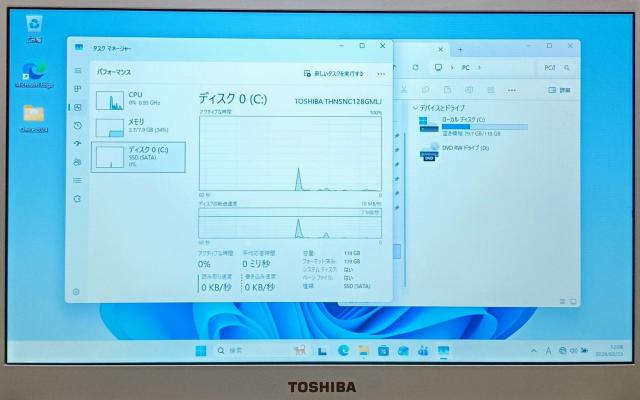
Task: Close the current File Explorer tab
Action: point(441,50)
